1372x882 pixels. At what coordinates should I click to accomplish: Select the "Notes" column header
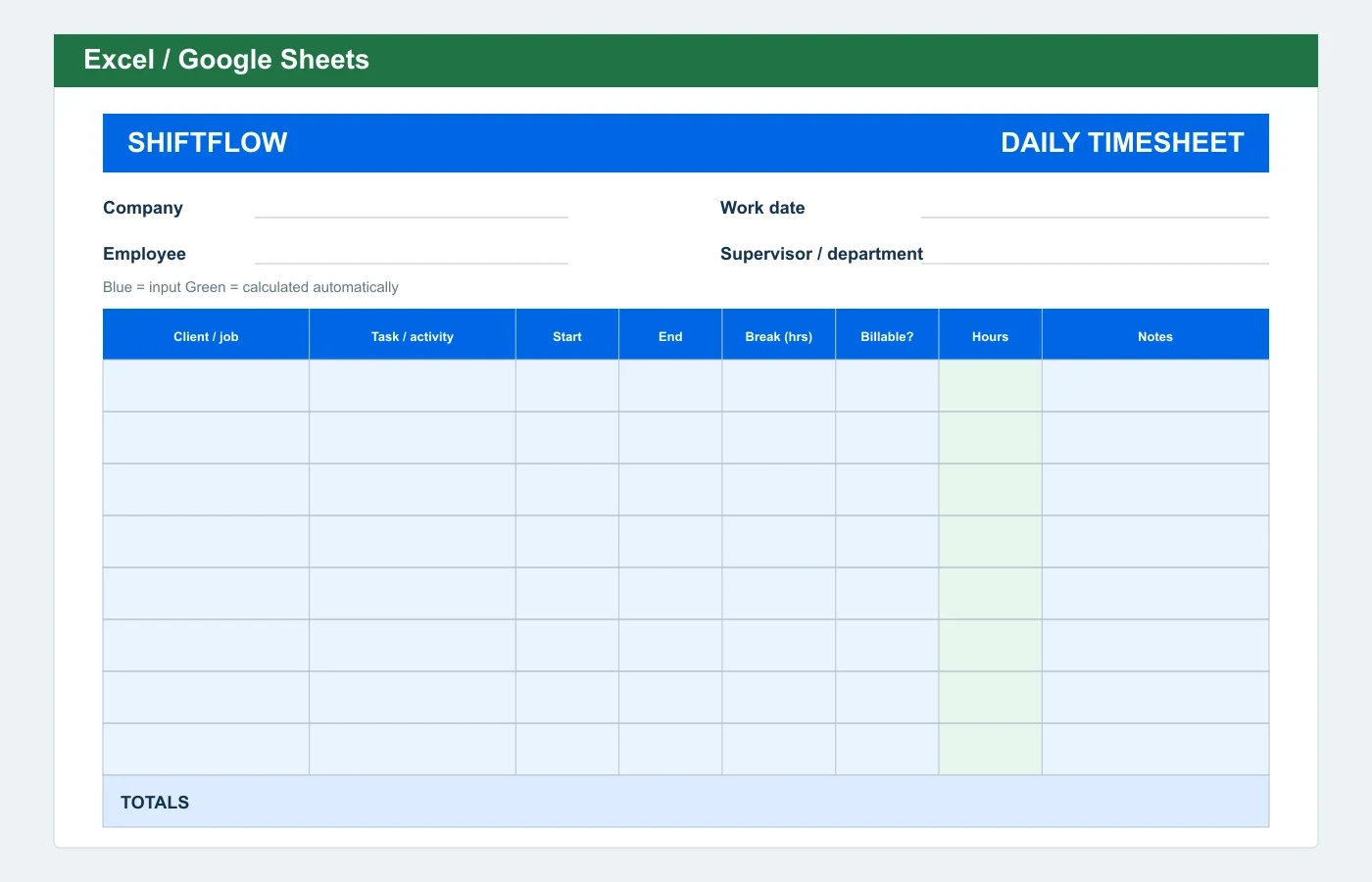1155,335
